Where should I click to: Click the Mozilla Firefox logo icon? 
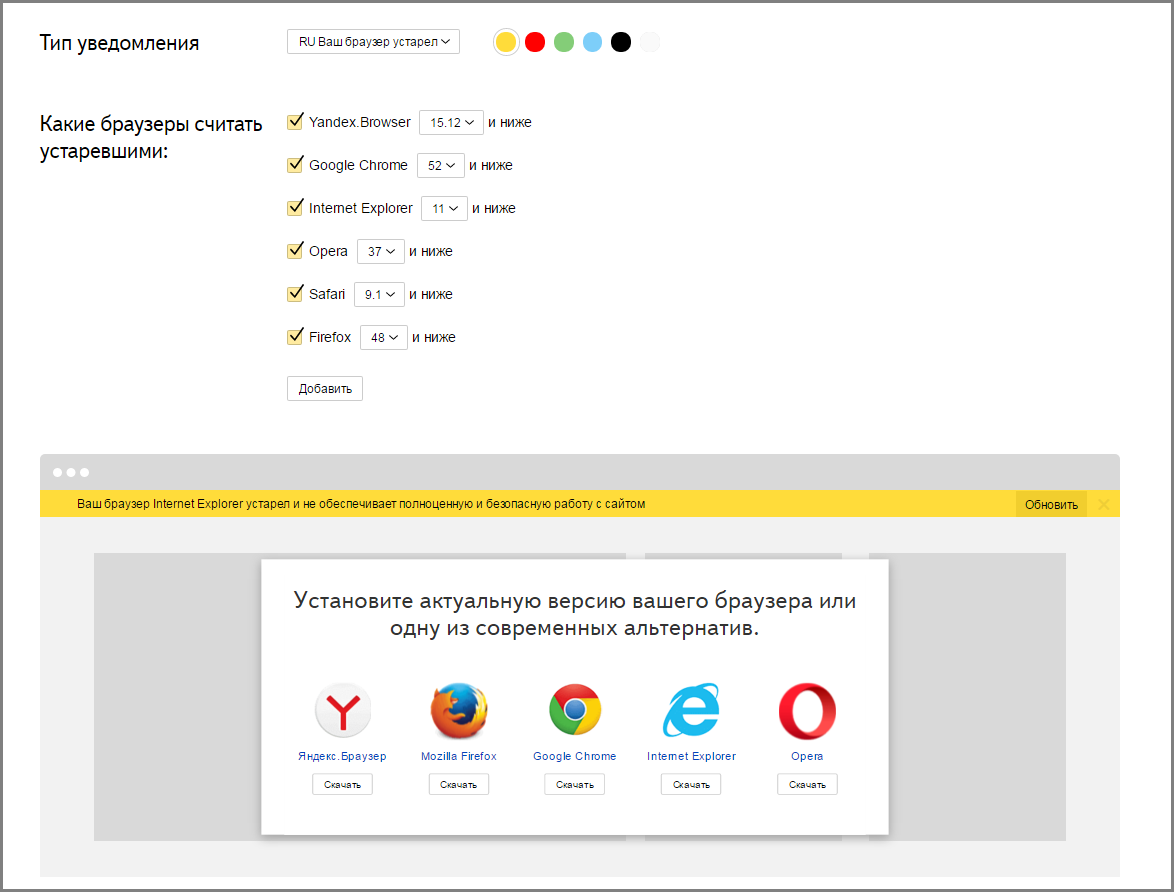(x=459, y=711)
